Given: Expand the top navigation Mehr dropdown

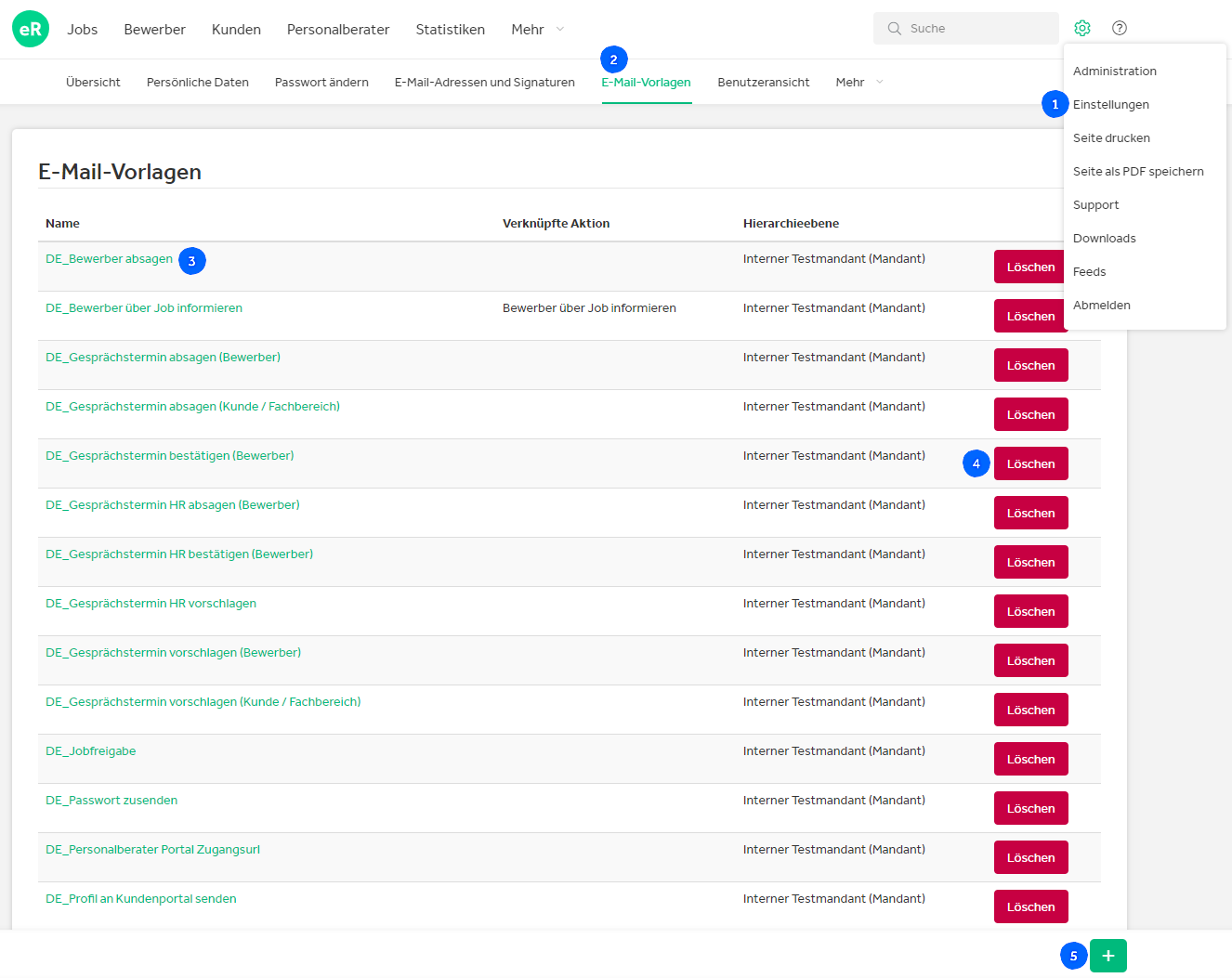Looking at the screenshot, I should point(538,30).
